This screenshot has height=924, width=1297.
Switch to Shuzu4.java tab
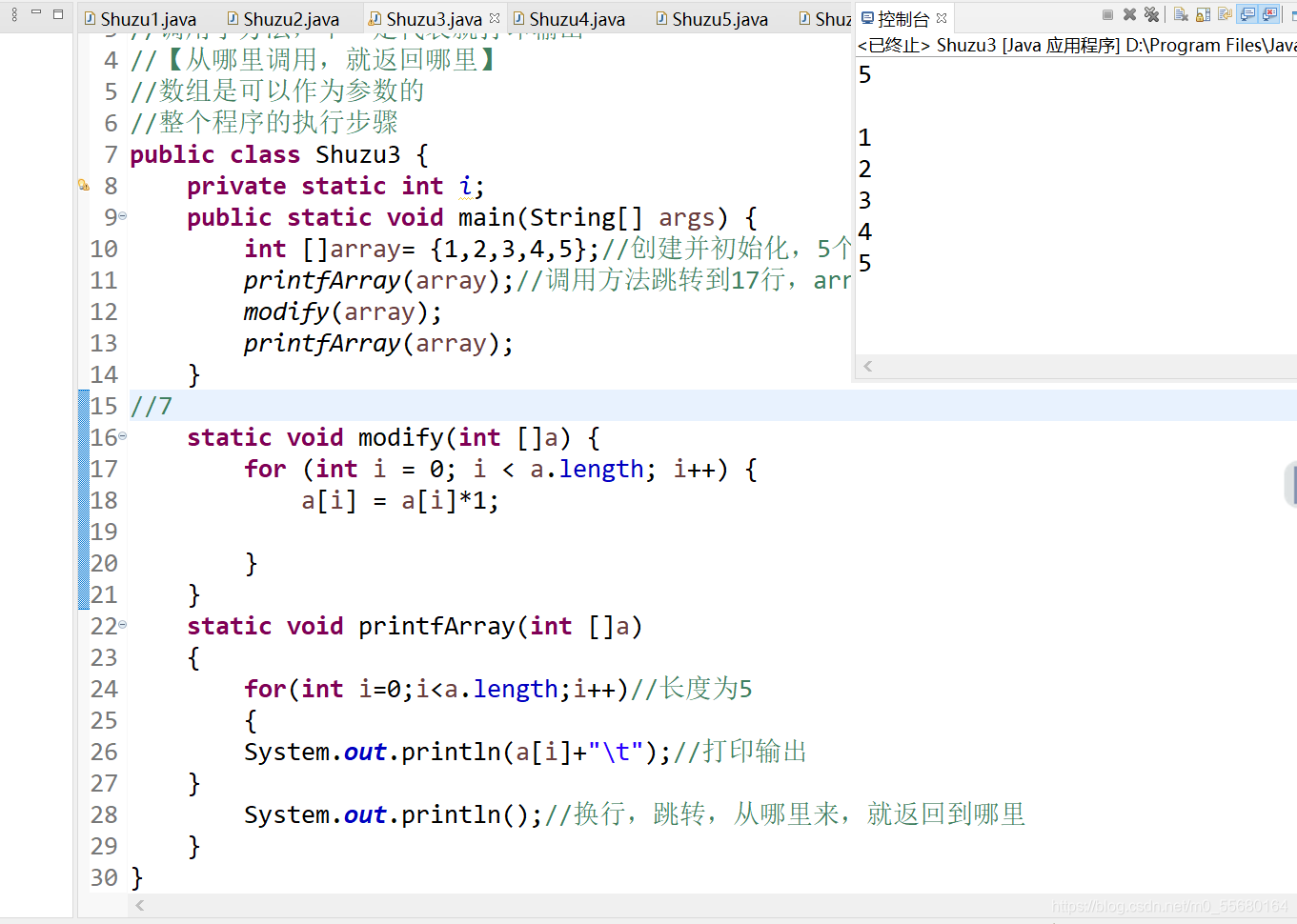point(569,19)
